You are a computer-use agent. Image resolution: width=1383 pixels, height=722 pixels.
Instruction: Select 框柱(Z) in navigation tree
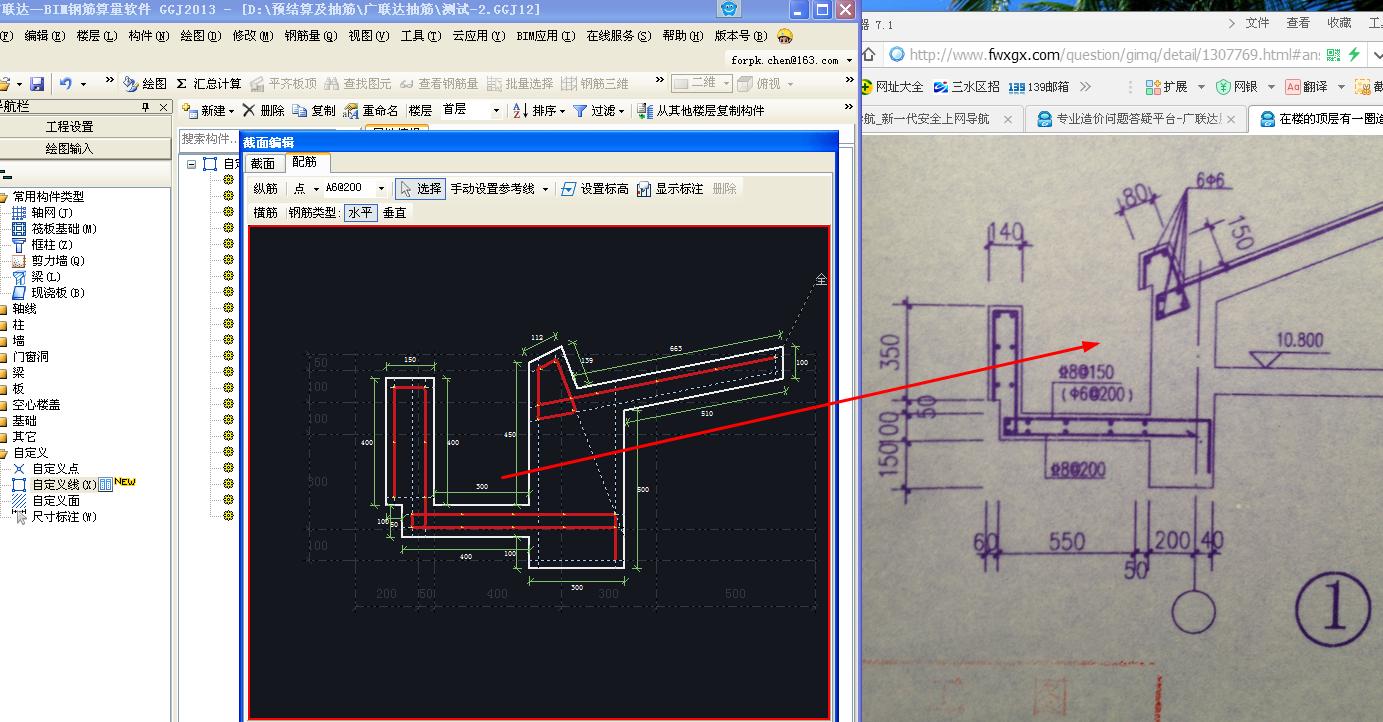click(43, 245)
